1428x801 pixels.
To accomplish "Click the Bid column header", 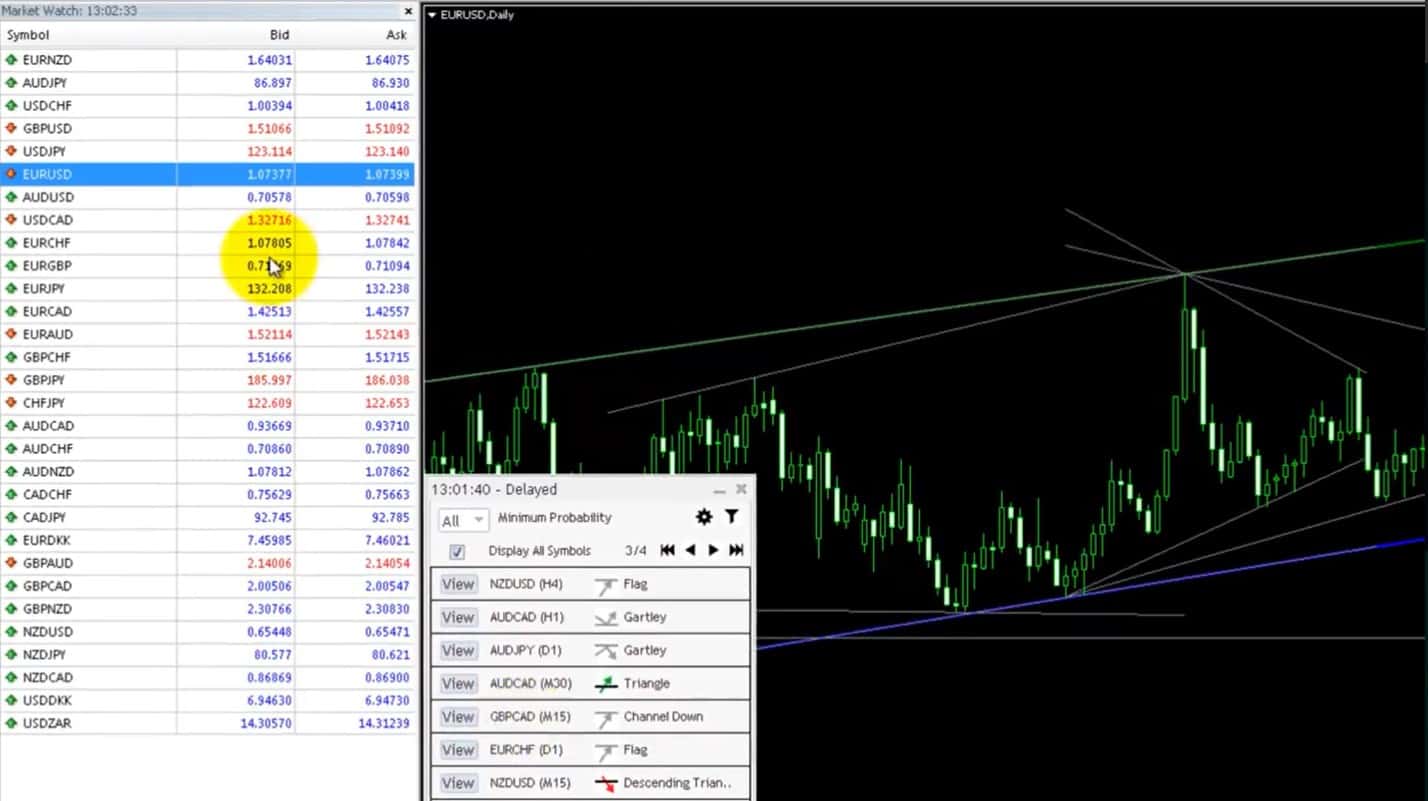I will (279, 34).
